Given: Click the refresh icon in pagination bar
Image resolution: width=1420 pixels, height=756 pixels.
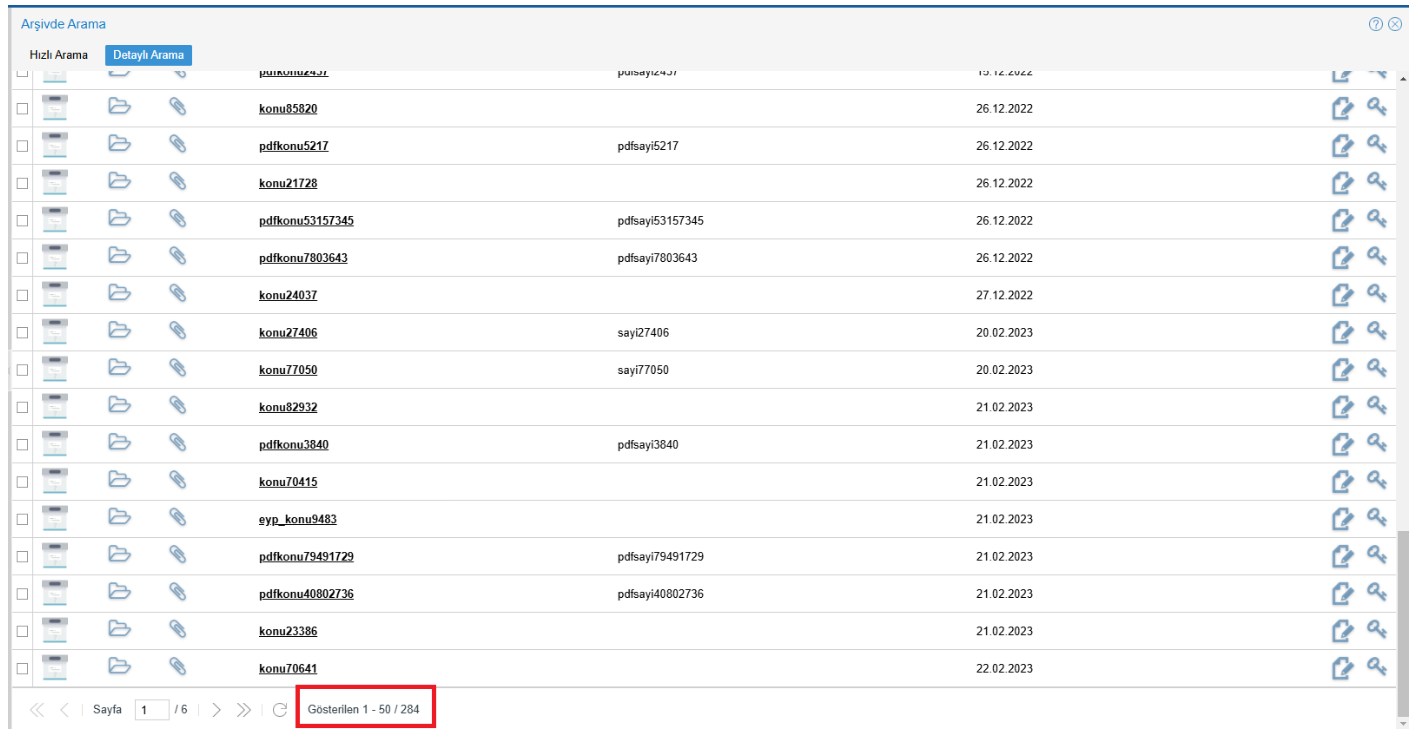Looking at the screenshot, I should point(280,710).
